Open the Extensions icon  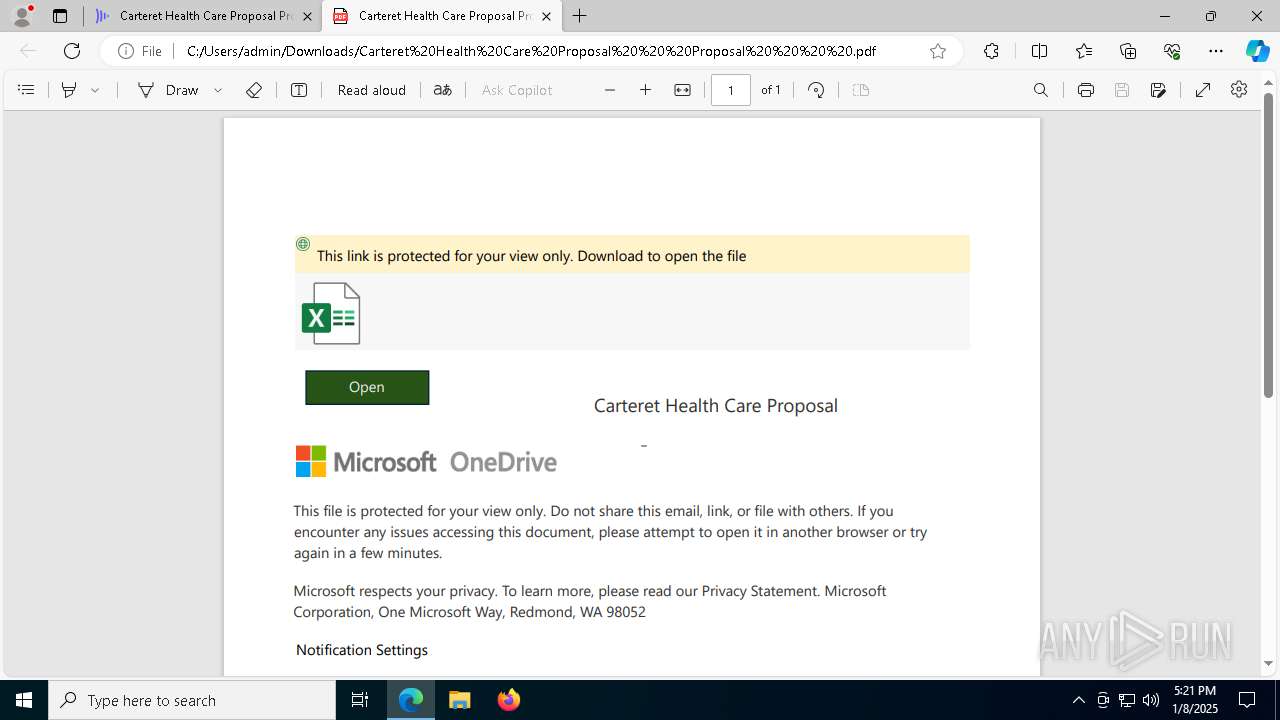pos(991,51)
